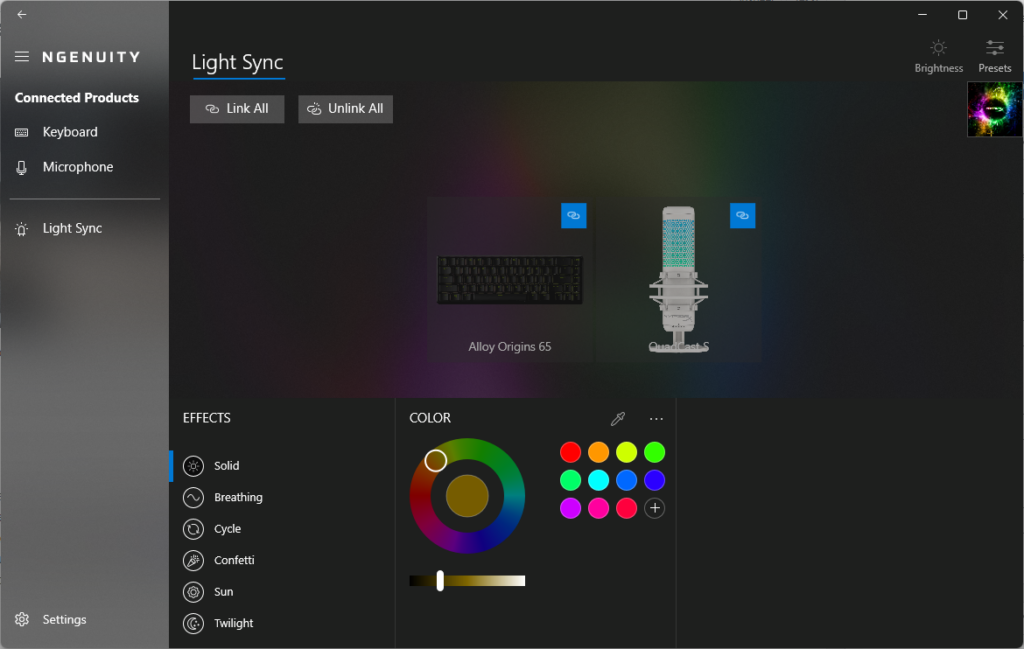Click the Link All button
Screen dimensions: 1024x649
[237, 109]
